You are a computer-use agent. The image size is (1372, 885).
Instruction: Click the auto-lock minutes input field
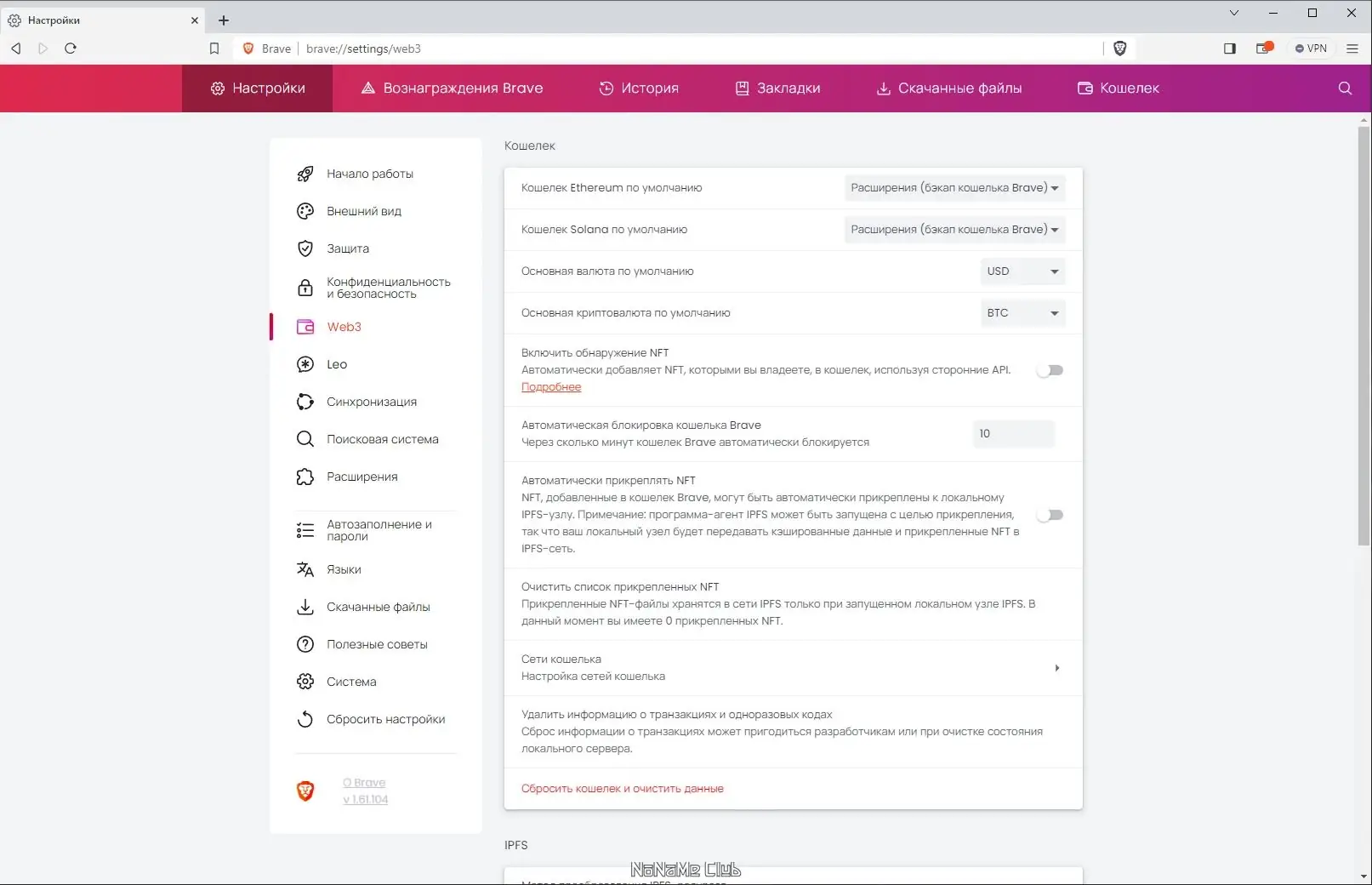coord(1013,434)
